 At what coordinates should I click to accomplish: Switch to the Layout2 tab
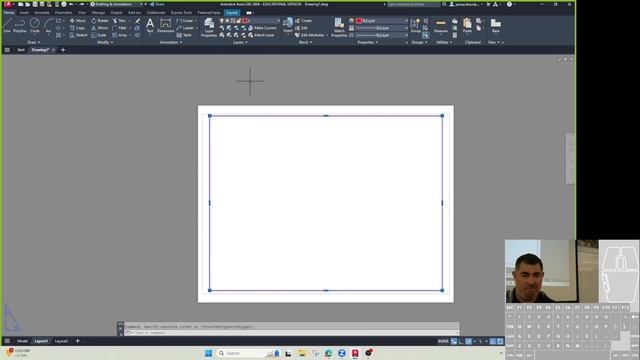point(61,341)
